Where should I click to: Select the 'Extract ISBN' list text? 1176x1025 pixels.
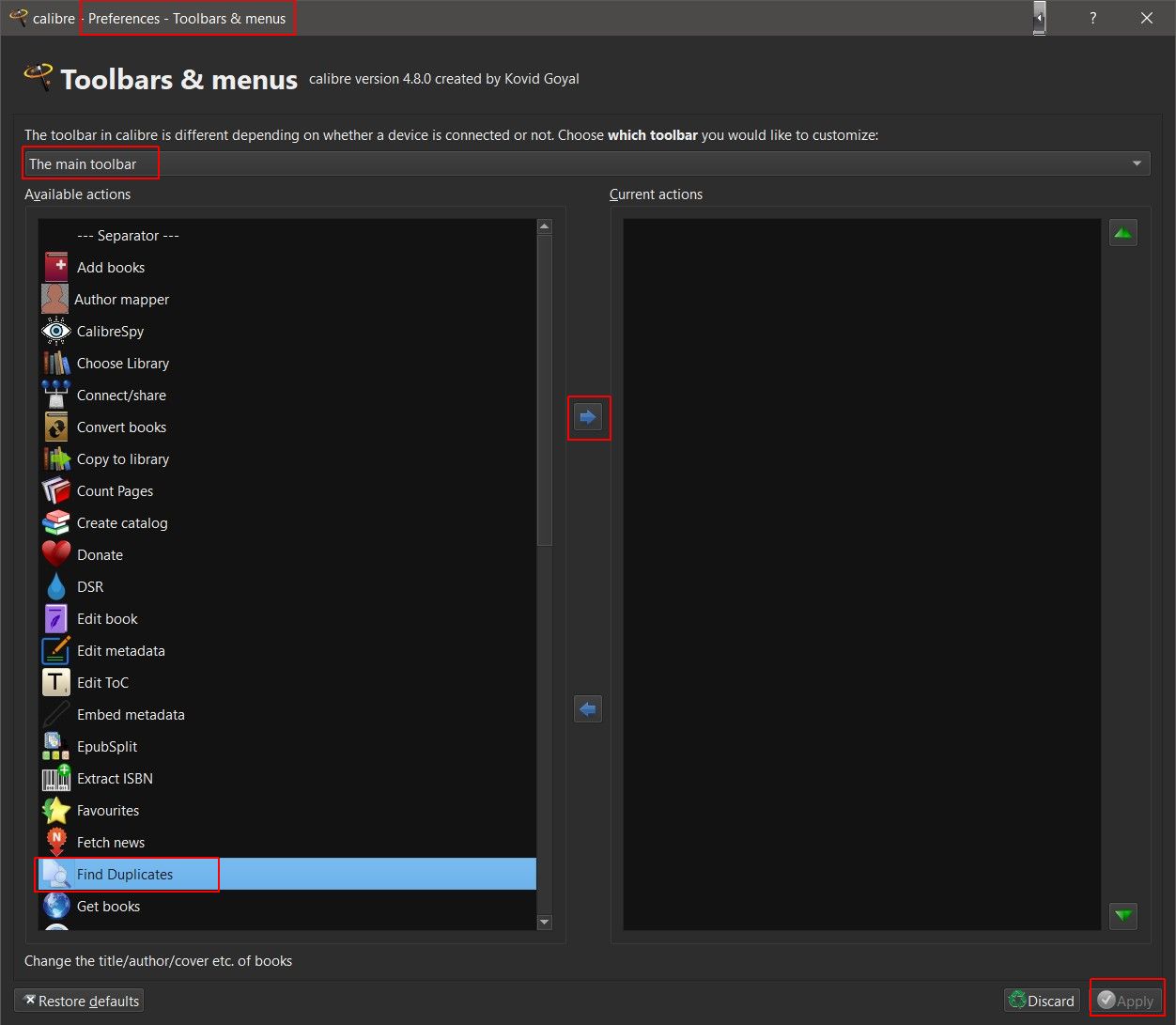click(115, 778)
